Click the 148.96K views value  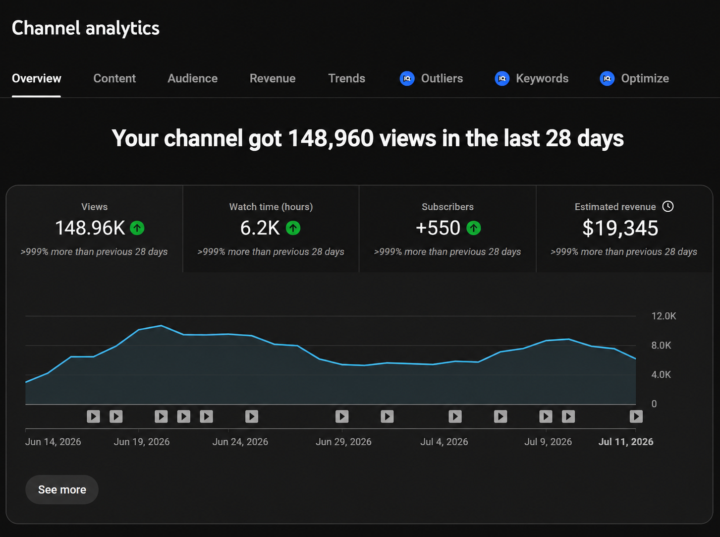point(90,228)
